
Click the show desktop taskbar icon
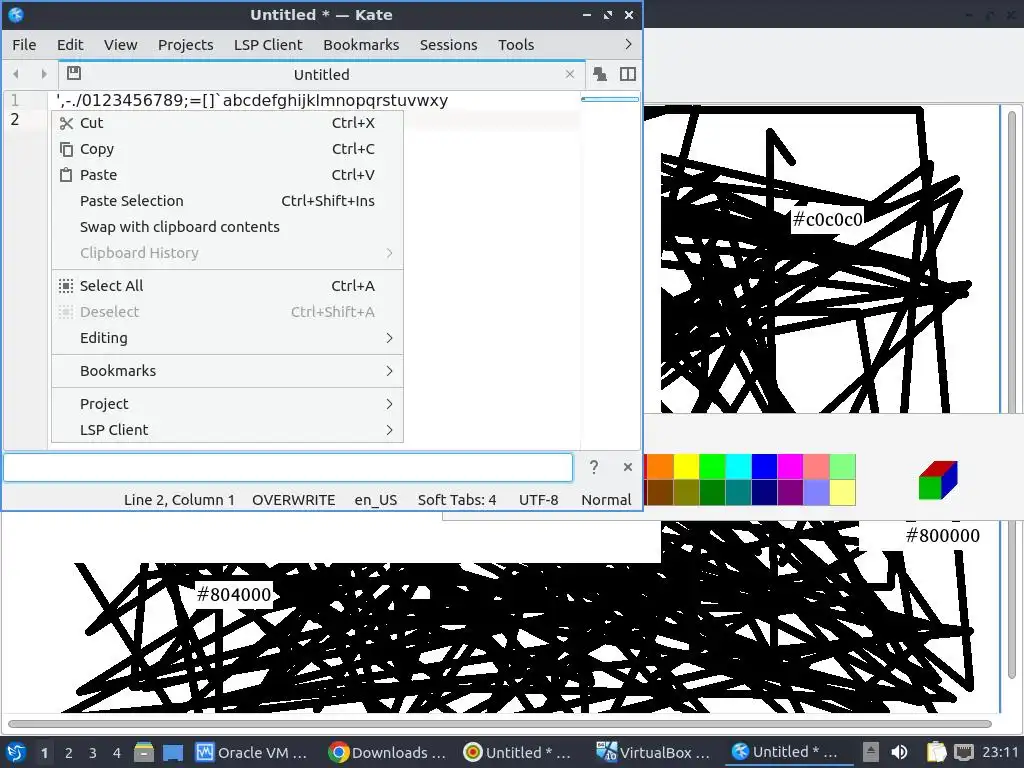click(x=173, y=752)
